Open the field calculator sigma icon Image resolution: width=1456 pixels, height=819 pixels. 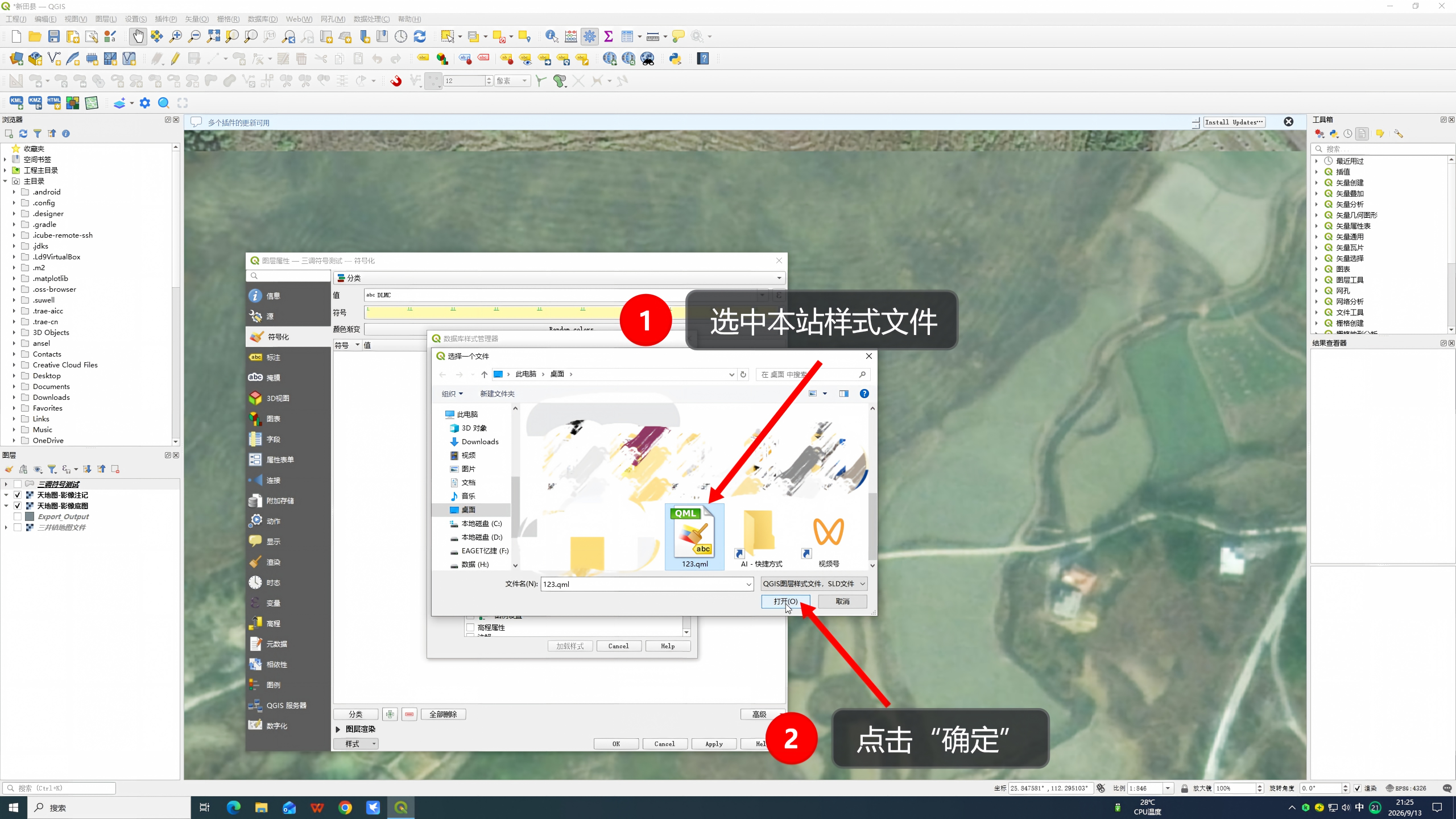[609, 36]
